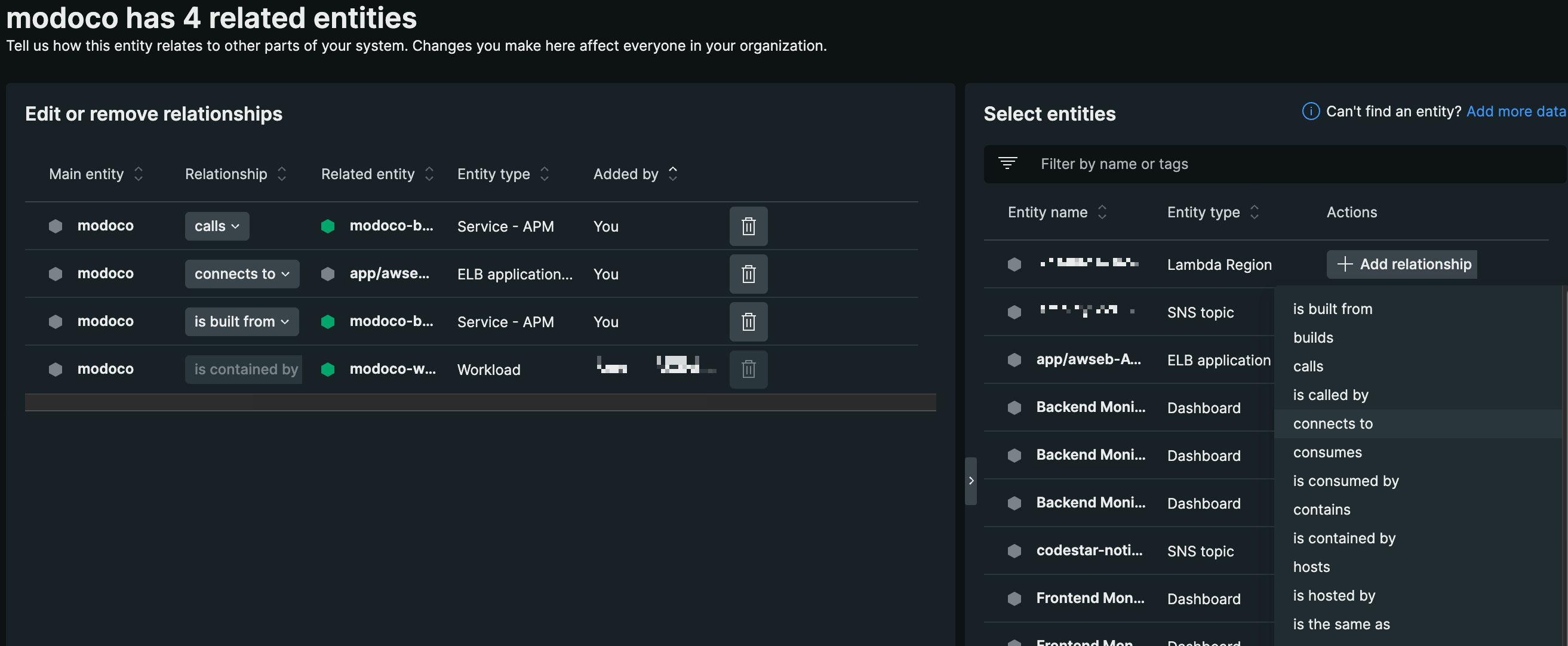The width and height of the screenshot is (1568, 646).
Task: Click the info icon near Can't find entity
Action: click(x=1310, y=112)
